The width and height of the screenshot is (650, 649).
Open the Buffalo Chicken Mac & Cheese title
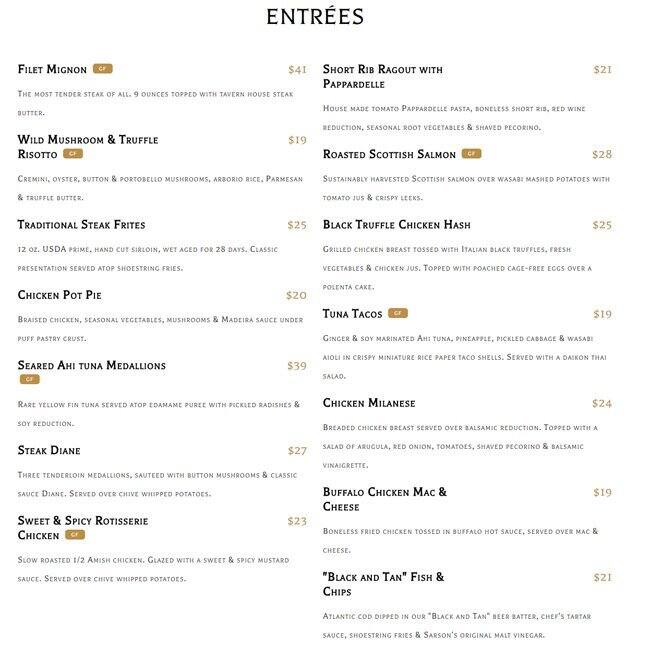tap(384, 499)
